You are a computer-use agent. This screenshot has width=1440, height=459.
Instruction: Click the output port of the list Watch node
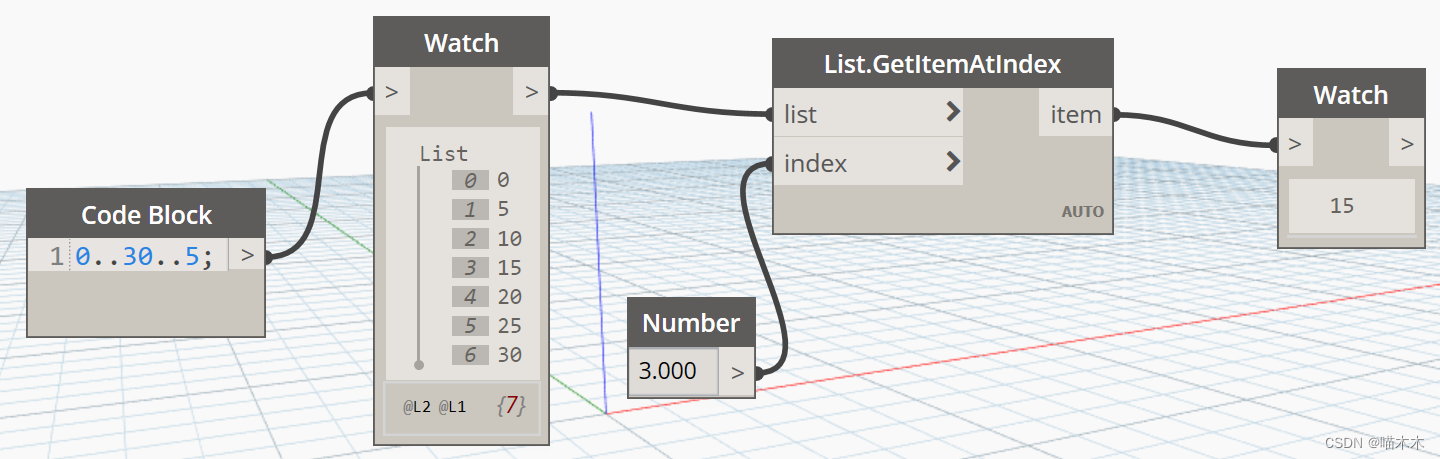coord(530,93)
